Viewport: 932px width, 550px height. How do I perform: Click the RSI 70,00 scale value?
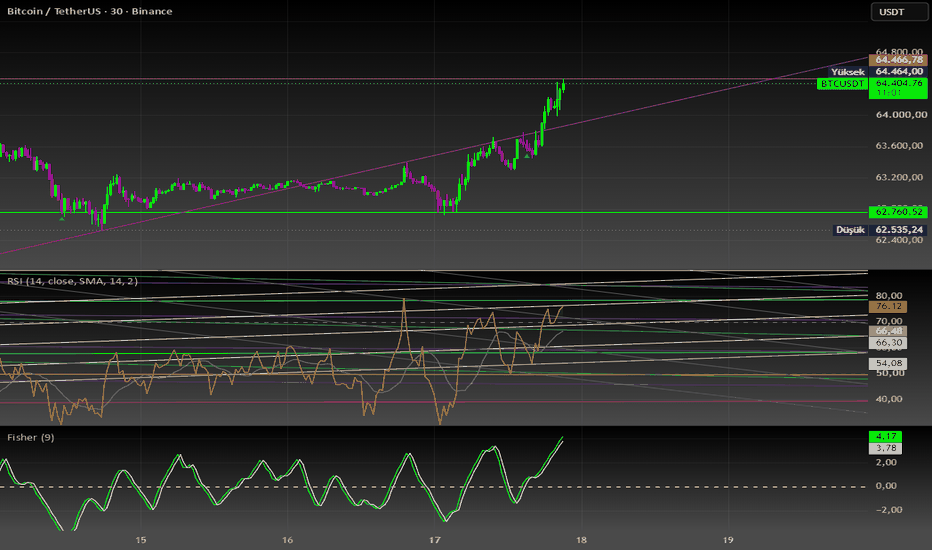click(x=889, y=321)
